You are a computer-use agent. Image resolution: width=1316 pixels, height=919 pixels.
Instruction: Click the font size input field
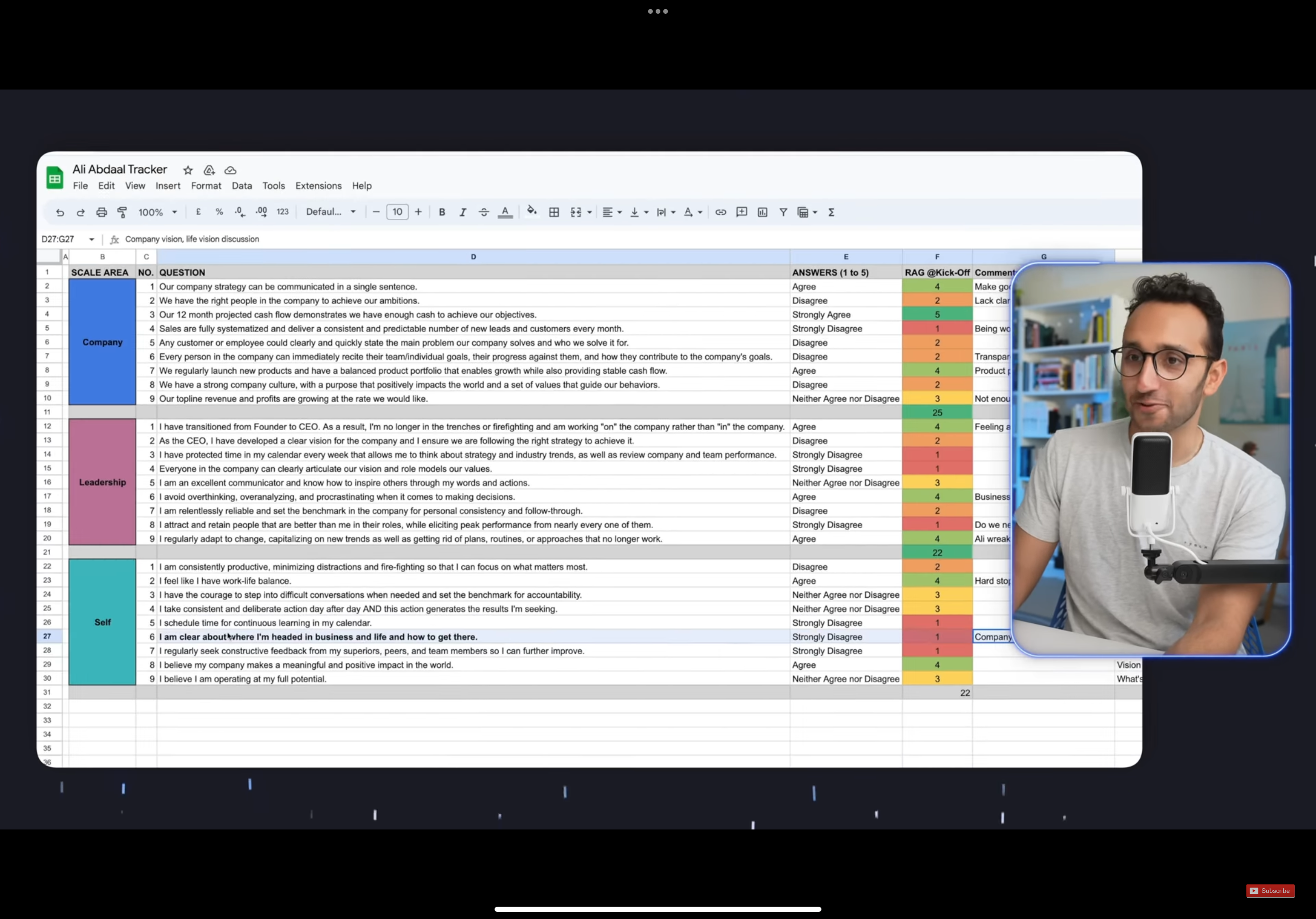coord(397,212)
